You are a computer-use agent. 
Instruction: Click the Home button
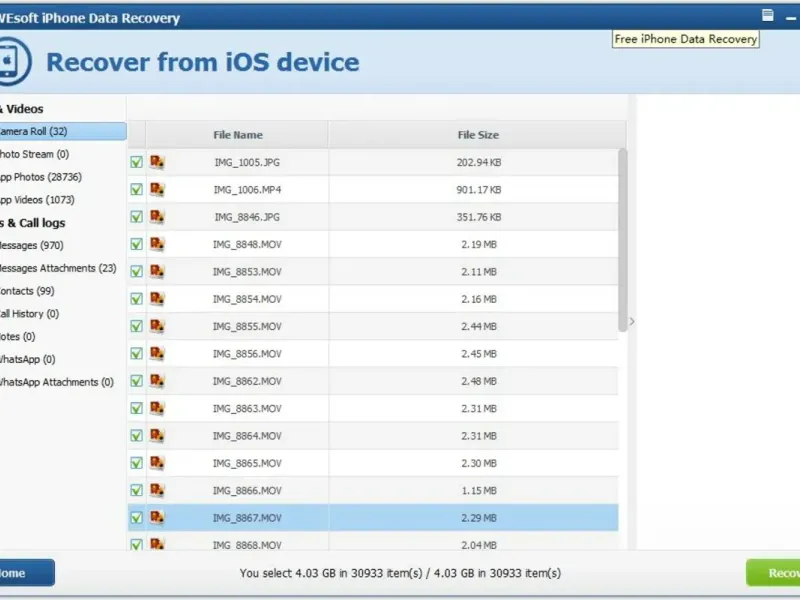pyautogui.click(x=27, y=573)
